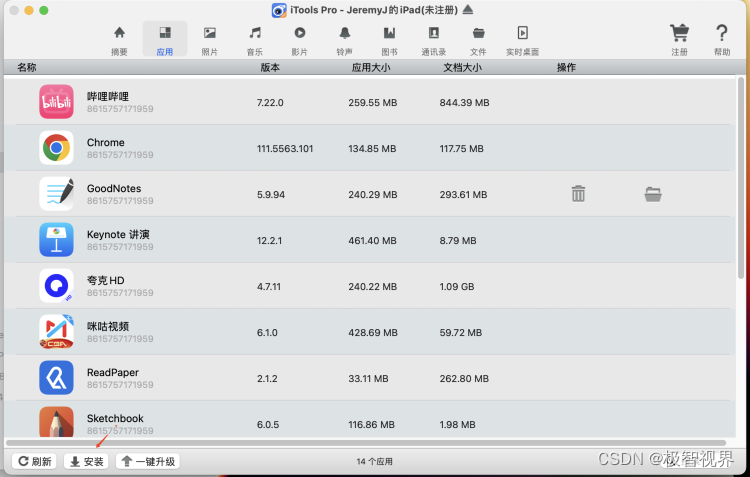Open the 帮助 help question mark
This screenshot has height=477, width=750.
click(x=722, y=33)
